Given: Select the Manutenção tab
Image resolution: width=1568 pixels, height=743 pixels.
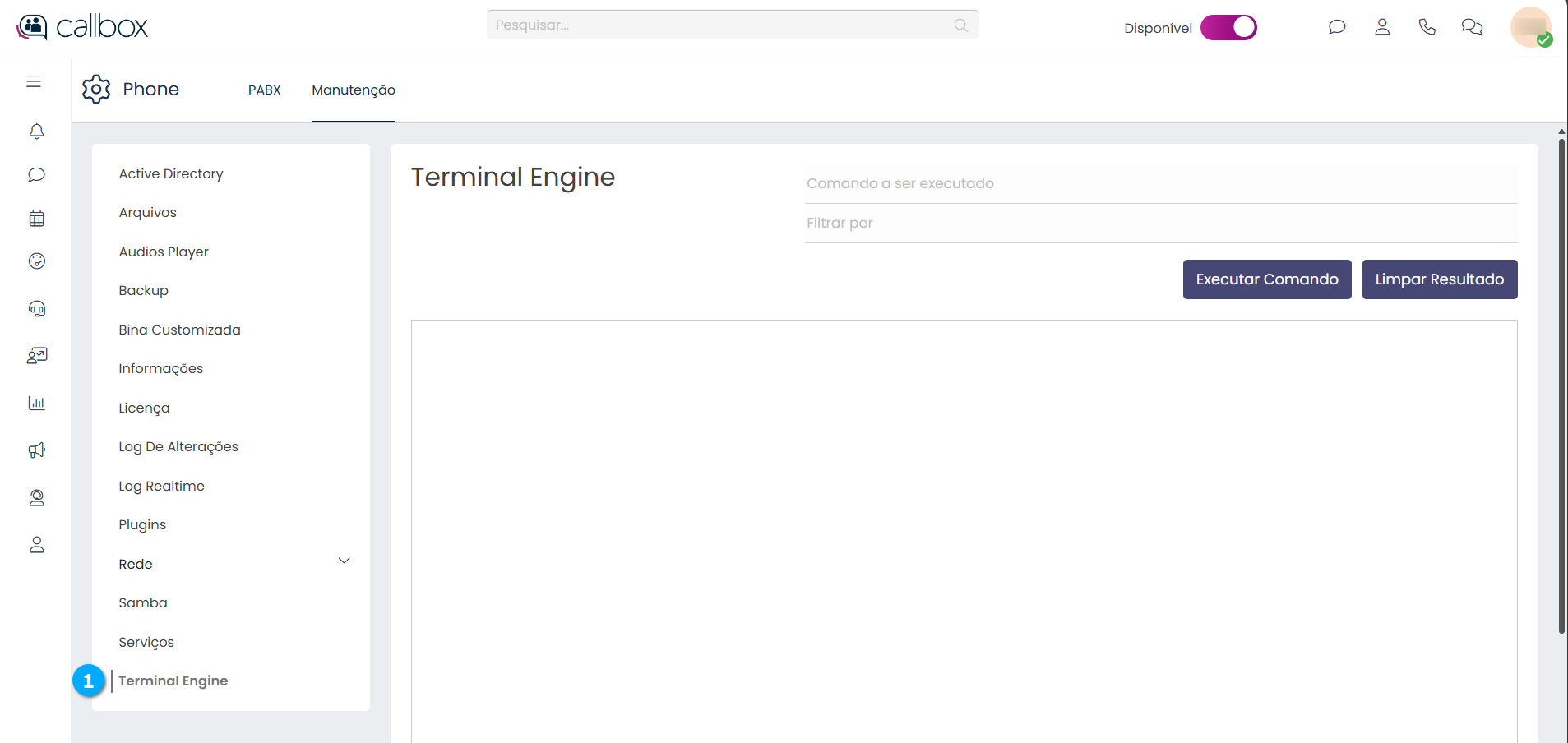Looking at the screenshot, I should tap(353, 90).
